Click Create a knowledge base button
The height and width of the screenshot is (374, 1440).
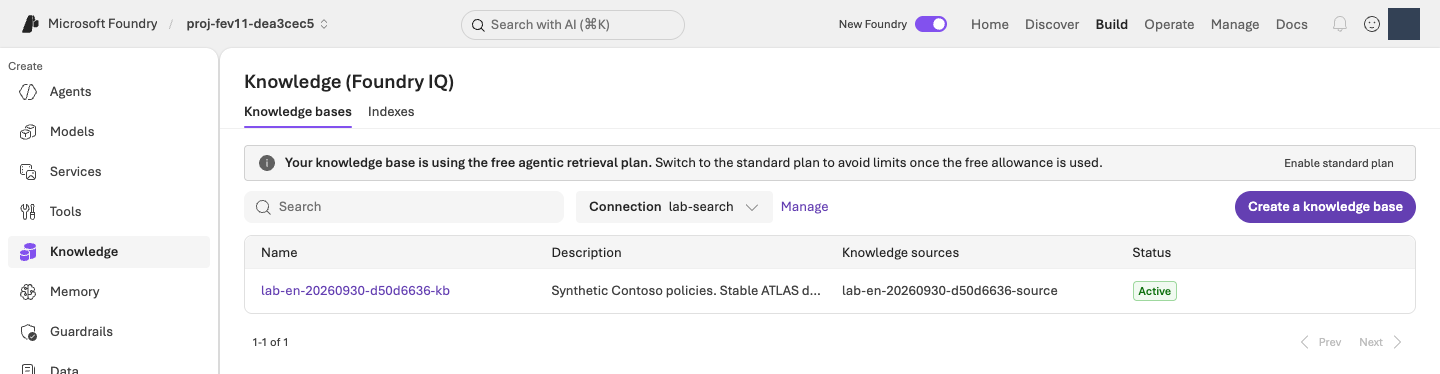(x=1325, y=207)
